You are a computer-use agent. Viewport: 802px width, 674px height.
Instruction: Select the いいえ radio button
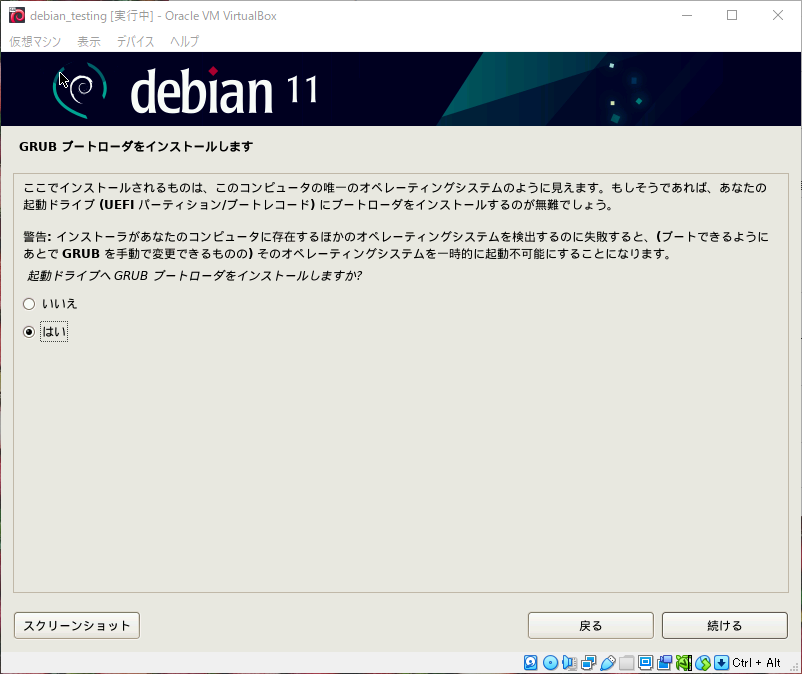point(29,304)
